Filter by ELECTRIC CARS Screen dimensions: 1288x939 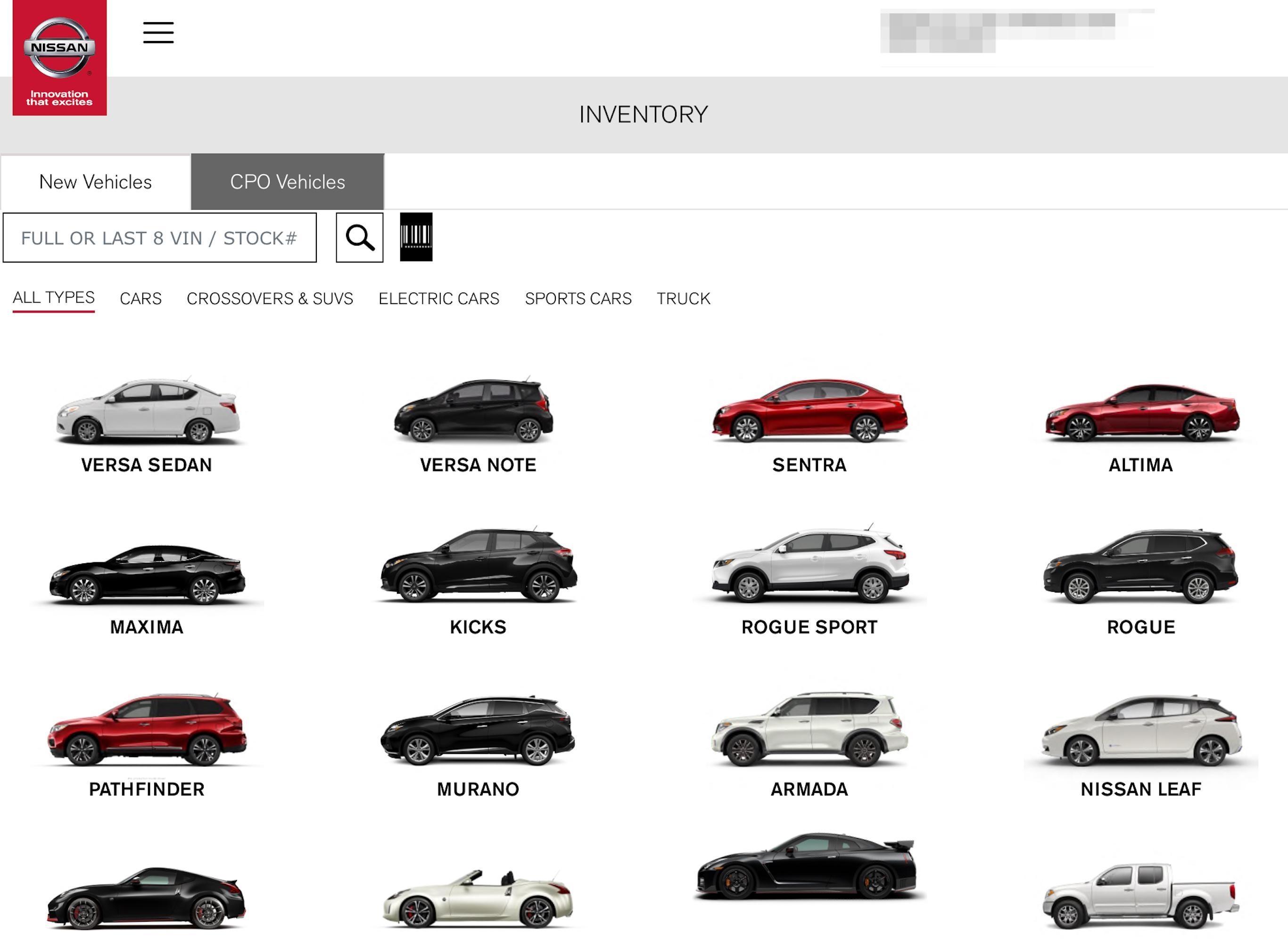click(x=439, y=298)
